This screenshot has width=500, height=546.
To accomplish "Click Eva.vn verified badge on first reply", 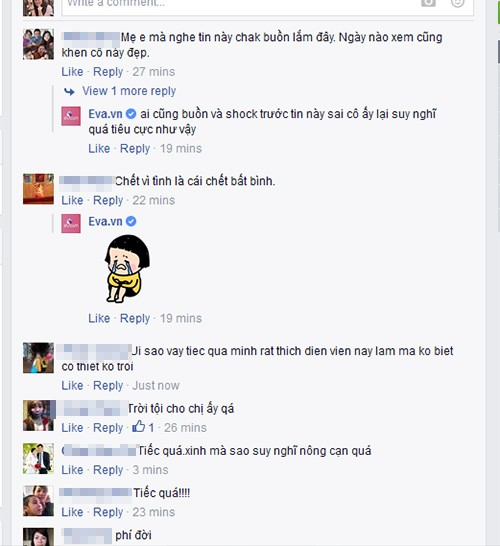I will [131, 114].
